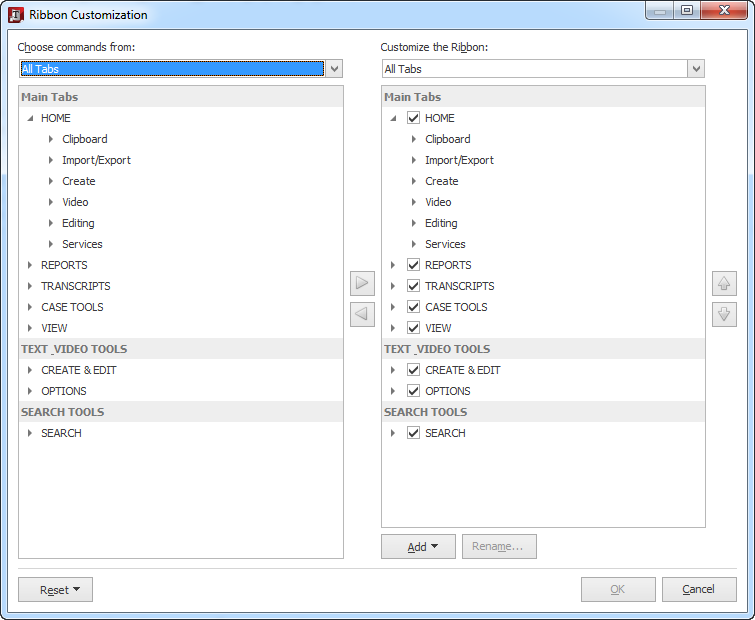Expand TRANSCRIPTS in right ribbon tree
The image size is (755, 620).
coord(393,286)
